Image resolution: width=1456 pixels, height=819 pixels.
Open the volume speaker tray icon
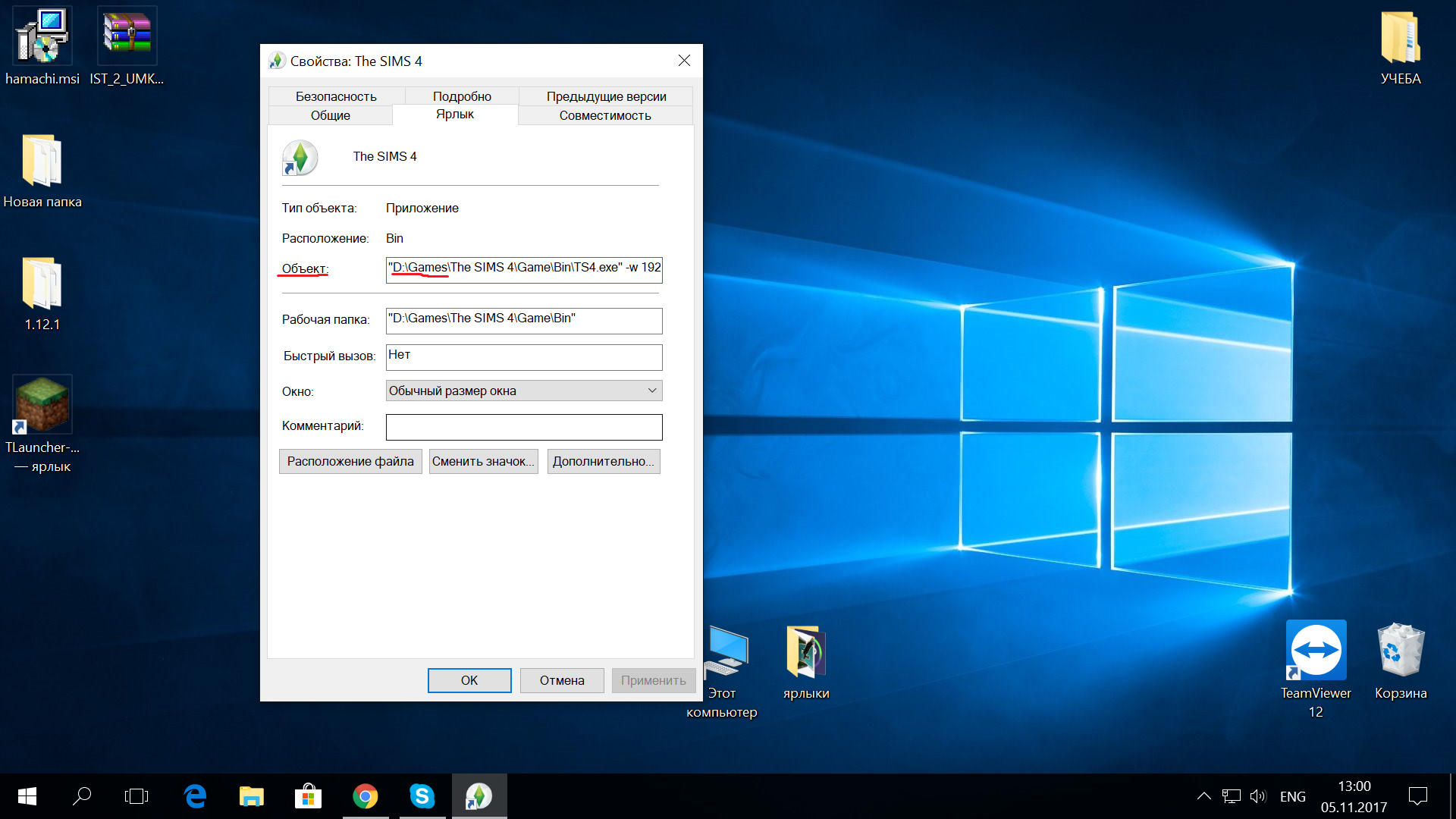1258,796
